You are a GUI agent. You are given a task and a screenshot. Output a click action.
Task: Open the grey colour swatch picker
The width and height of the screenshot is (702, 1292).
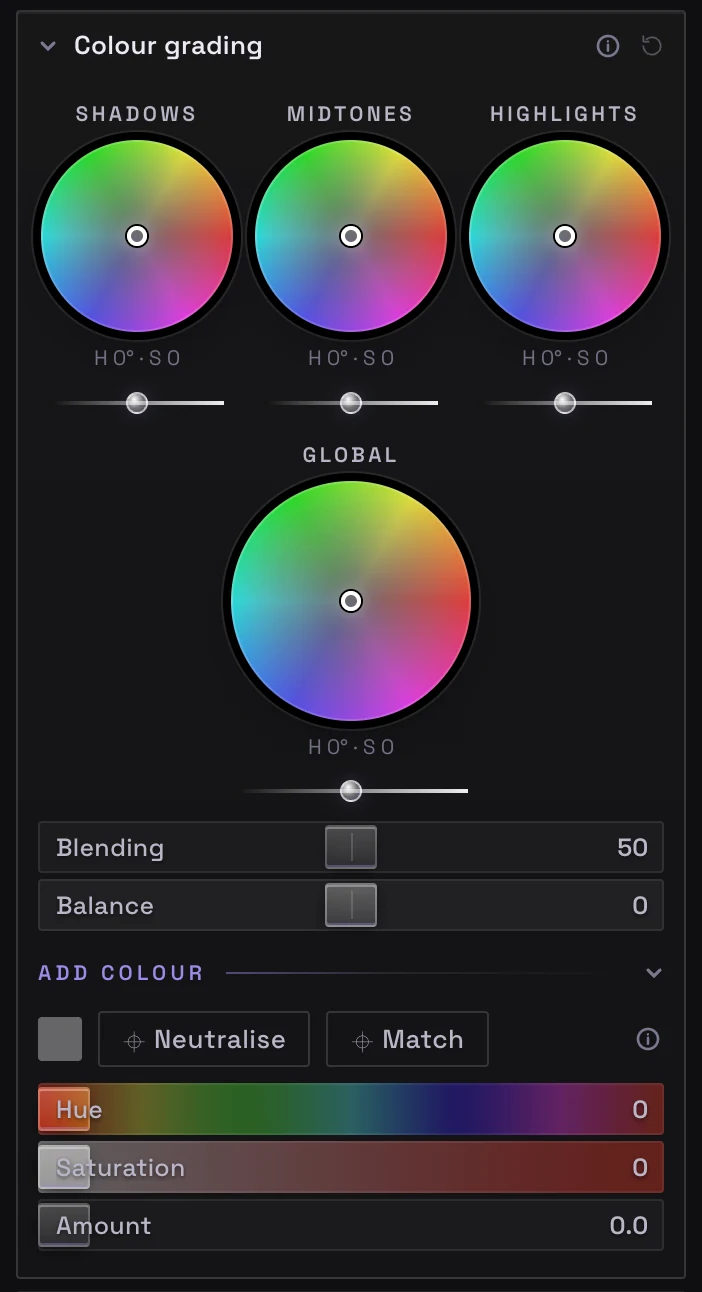pos(60,1040)
